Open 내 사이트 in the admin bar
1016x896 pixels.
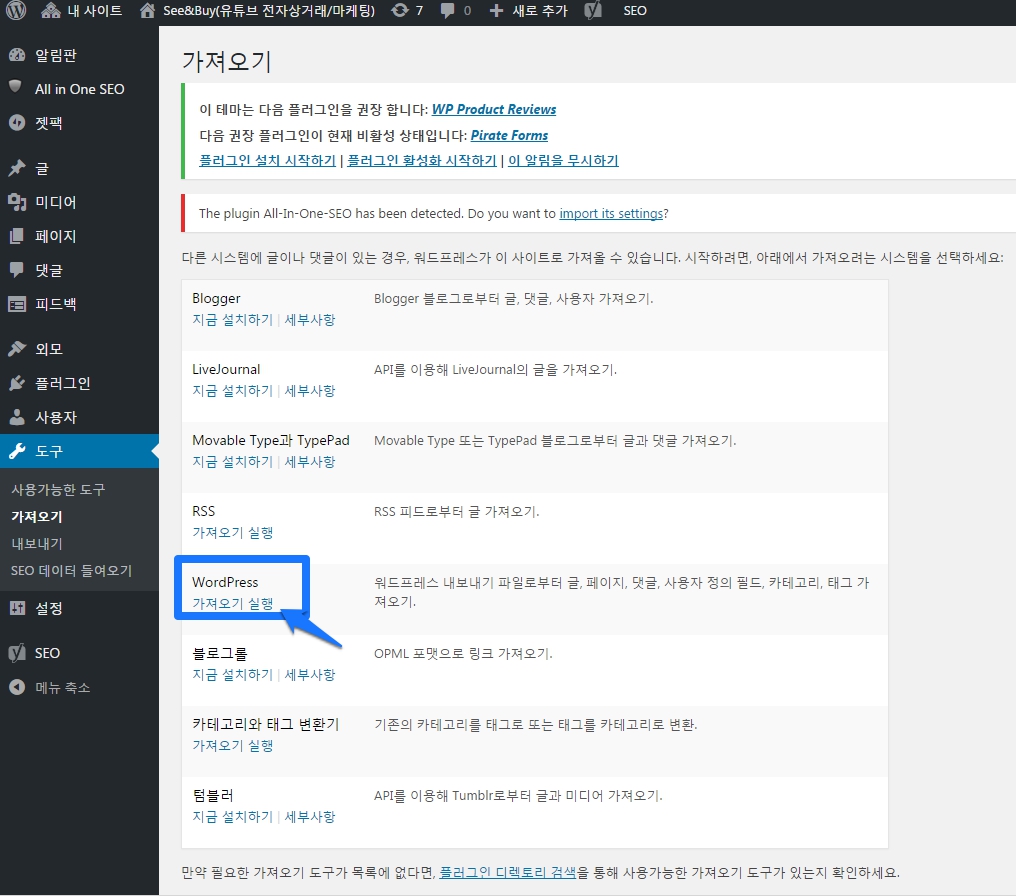[82, 11]
